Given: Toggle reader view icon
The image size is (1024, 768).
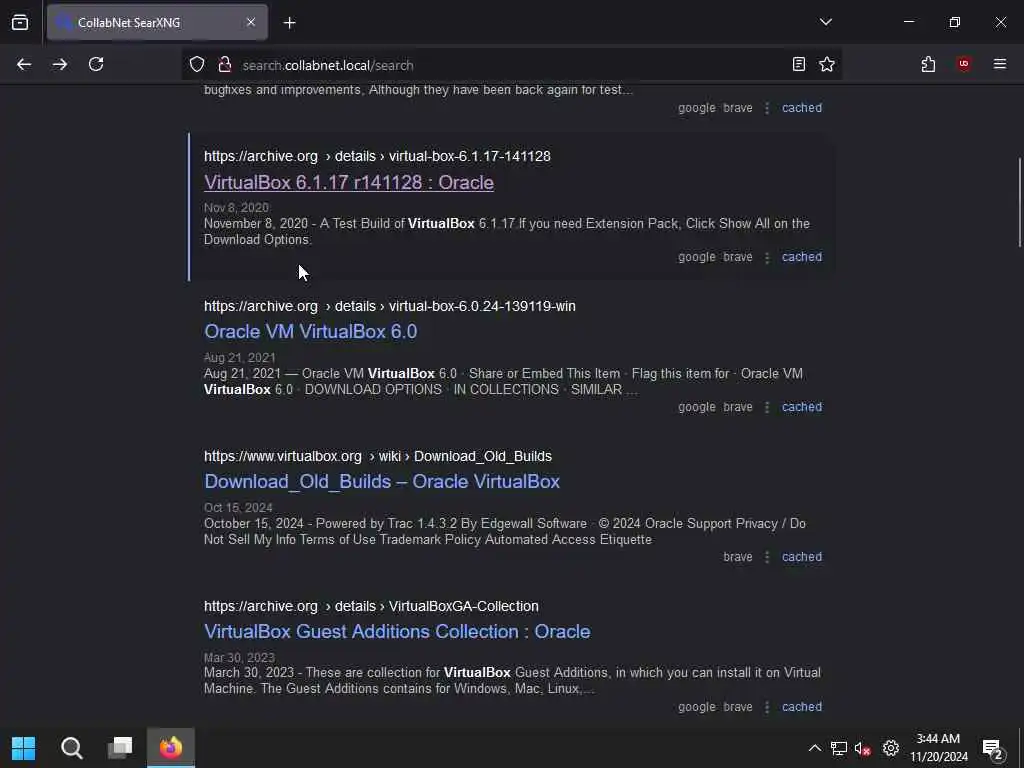Looking at the screenshot, I should 799,64.
